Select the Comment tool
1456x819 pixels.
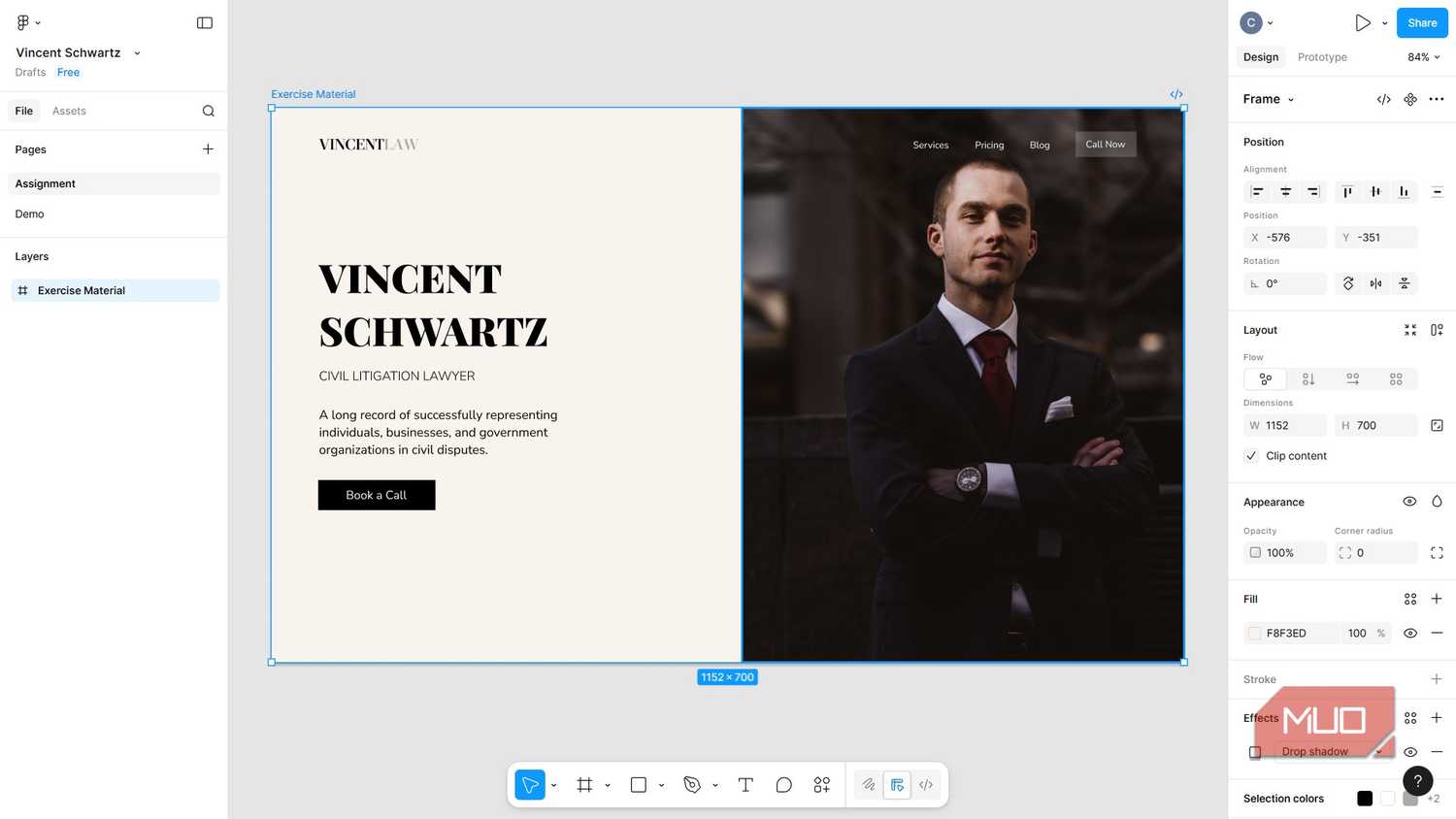tap(783, 785)
